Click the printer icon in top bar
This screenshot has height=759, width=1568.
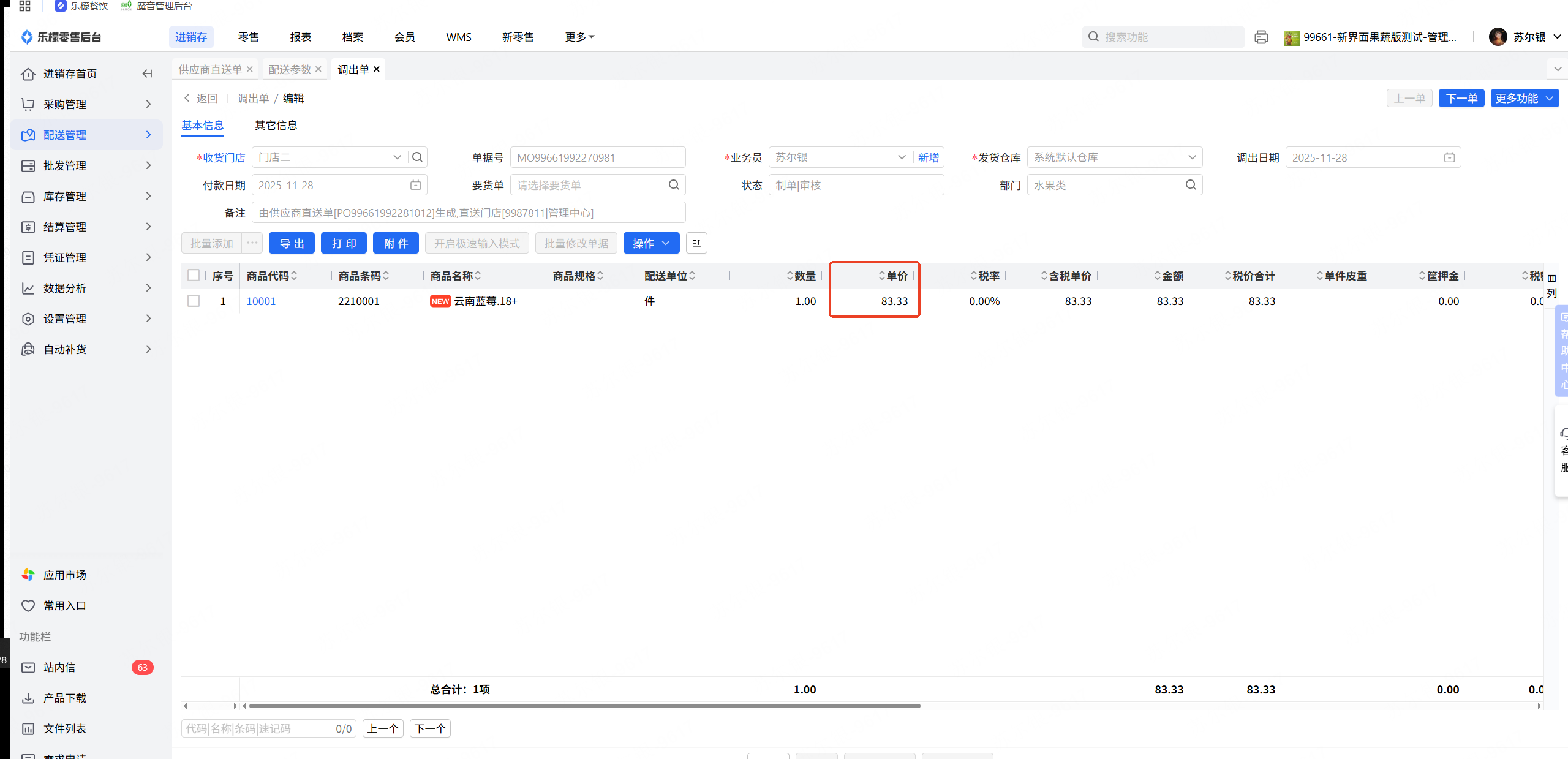tap(1261, 37)
